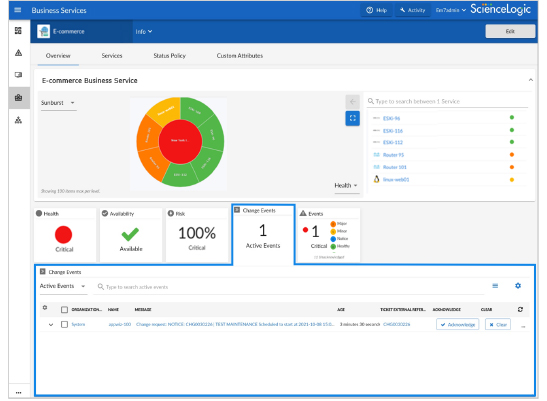Click the red center of the sunburst

click(x=180, y=141)
